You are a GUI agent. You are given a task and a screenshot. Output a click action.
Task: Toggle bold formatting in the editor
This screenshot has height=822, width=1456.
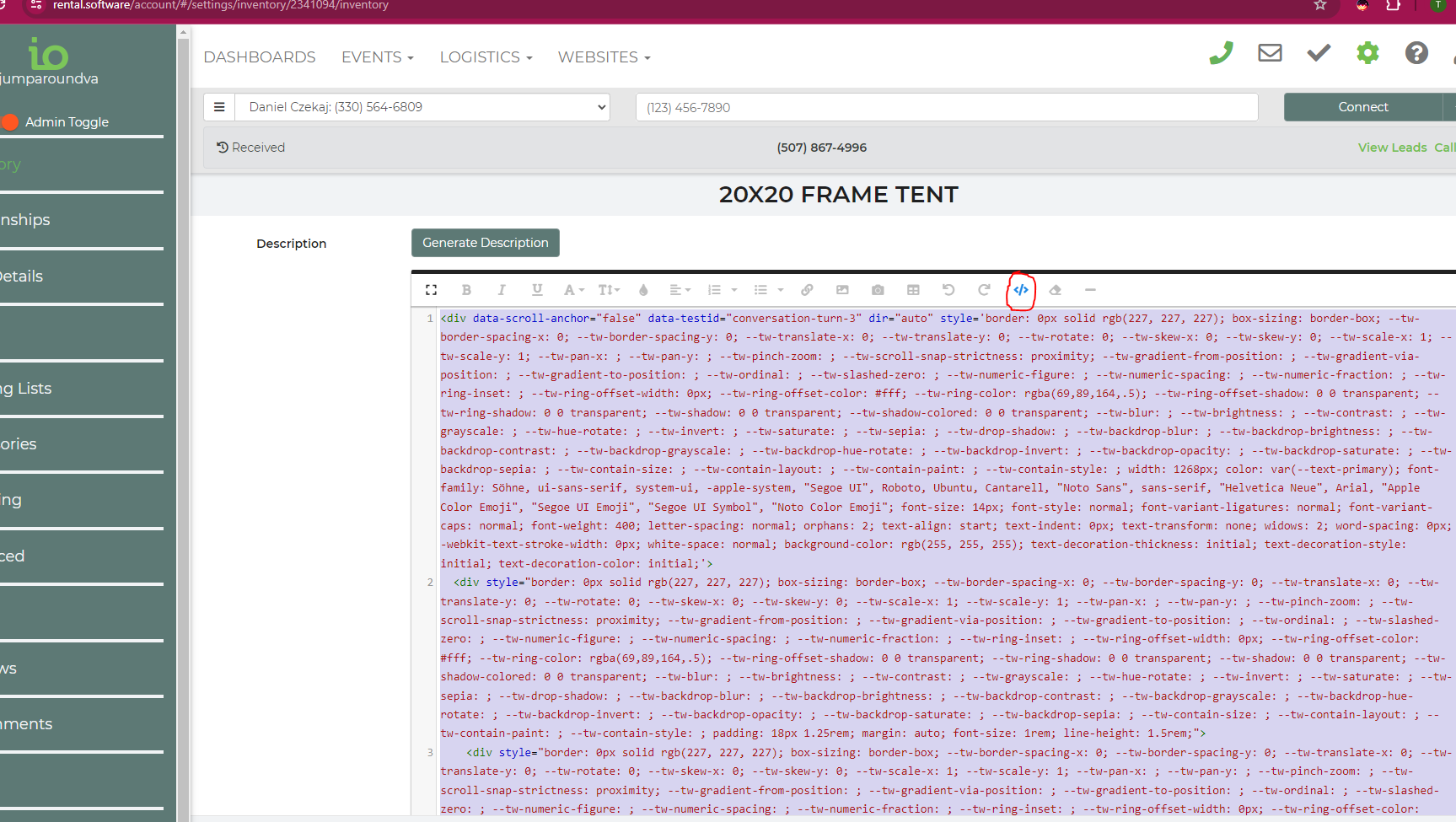pos(466,290)
